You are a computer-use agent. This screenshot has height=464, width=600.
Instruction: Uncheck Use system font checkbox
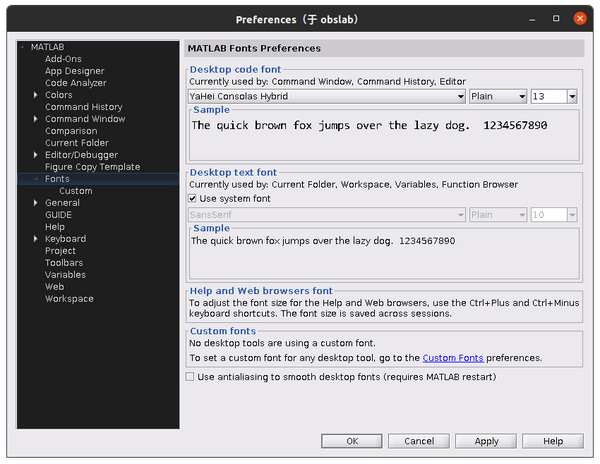192,199
